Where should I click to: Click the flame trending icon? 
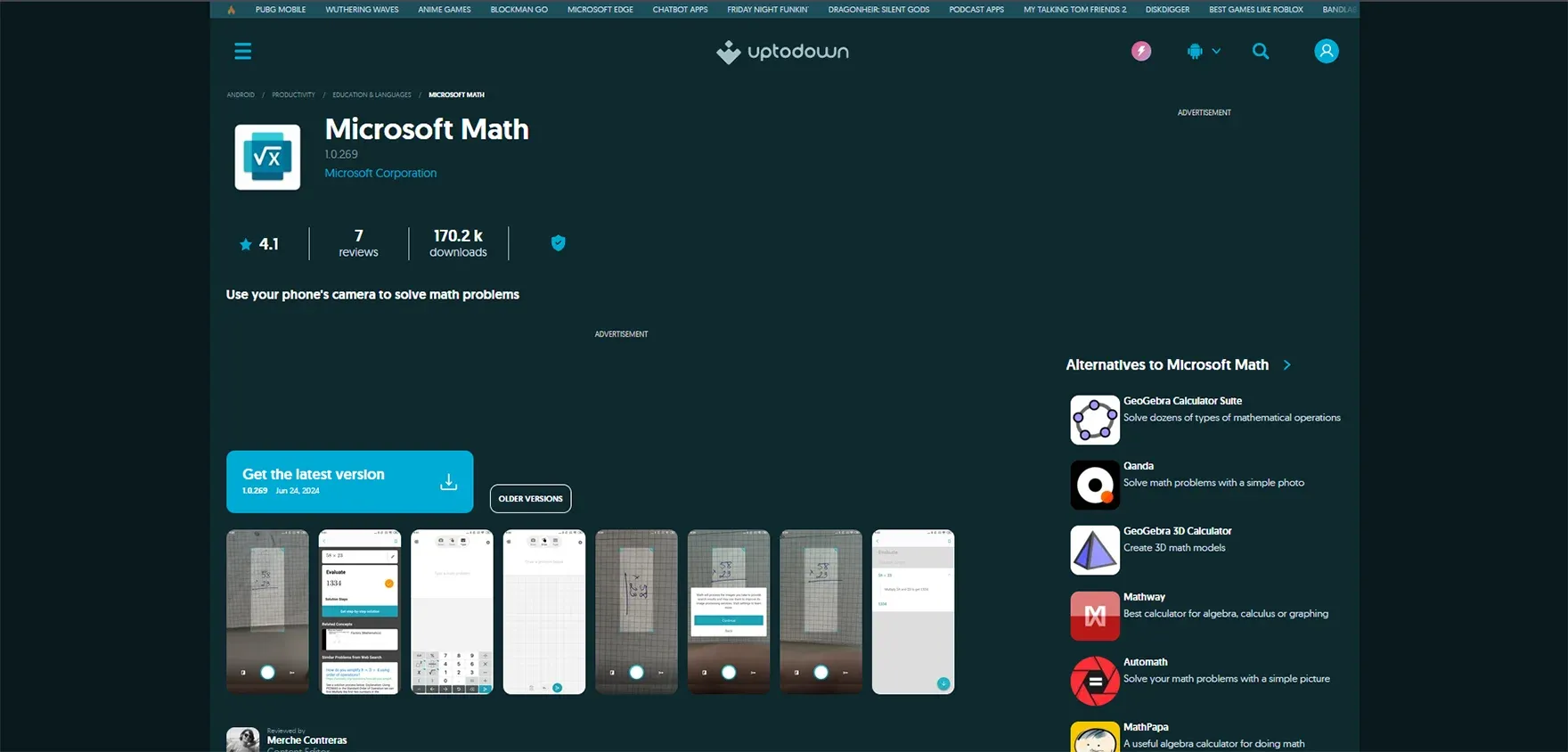point(231,10)
